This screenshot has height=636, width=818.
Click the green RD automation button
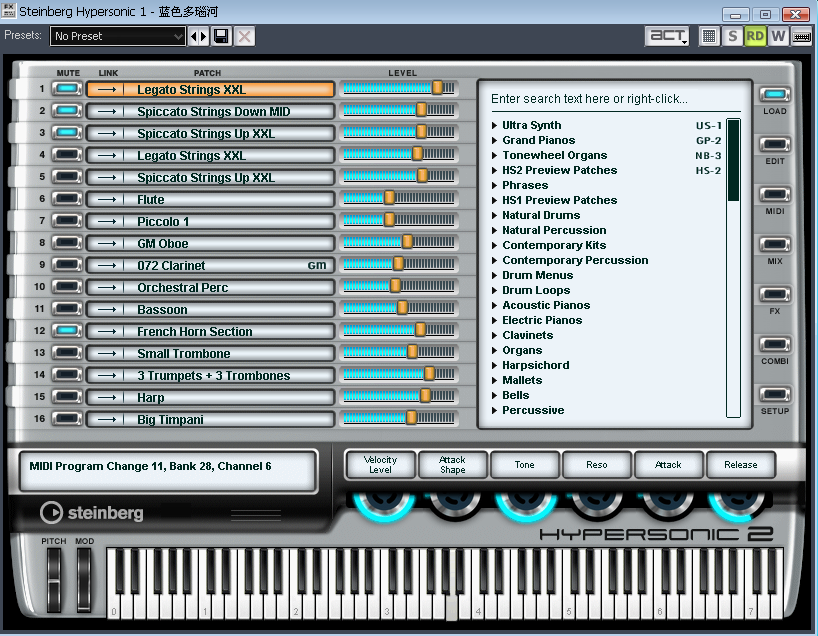click(x=755, y=36)
